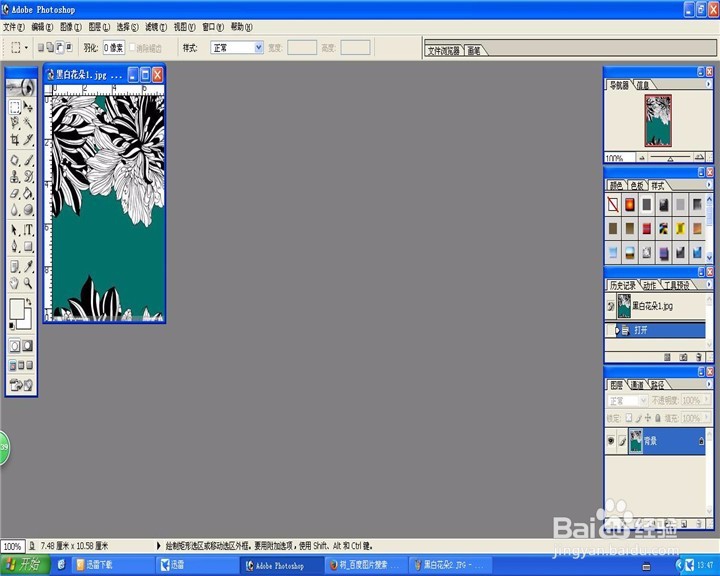The height and width of the screenshot is (576, 720).
Task: Select the Brush tool
Action: (x=28, y=160)
